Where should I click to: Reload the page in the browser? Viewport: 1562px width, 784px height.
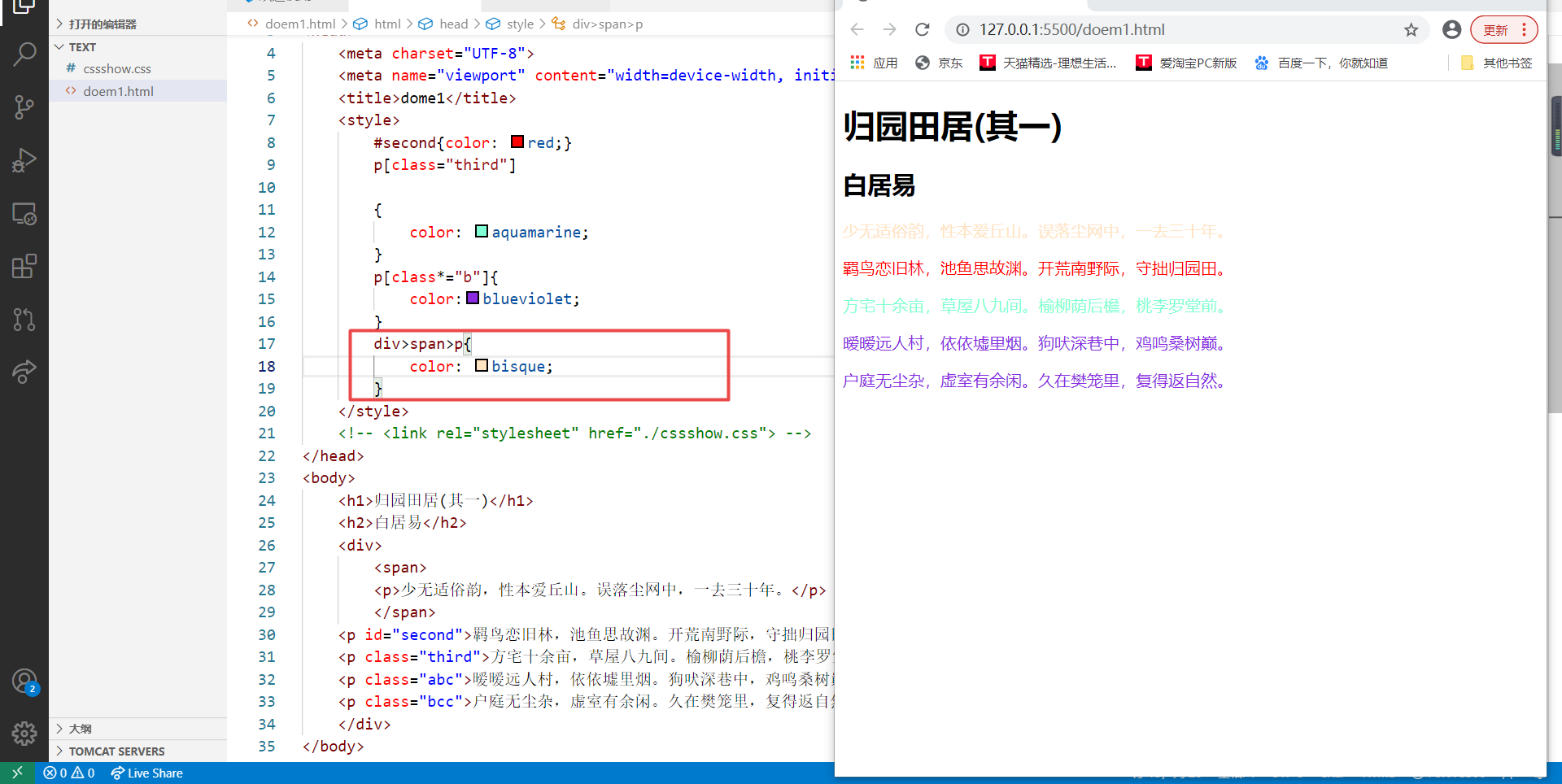click(x=923, y=29)
